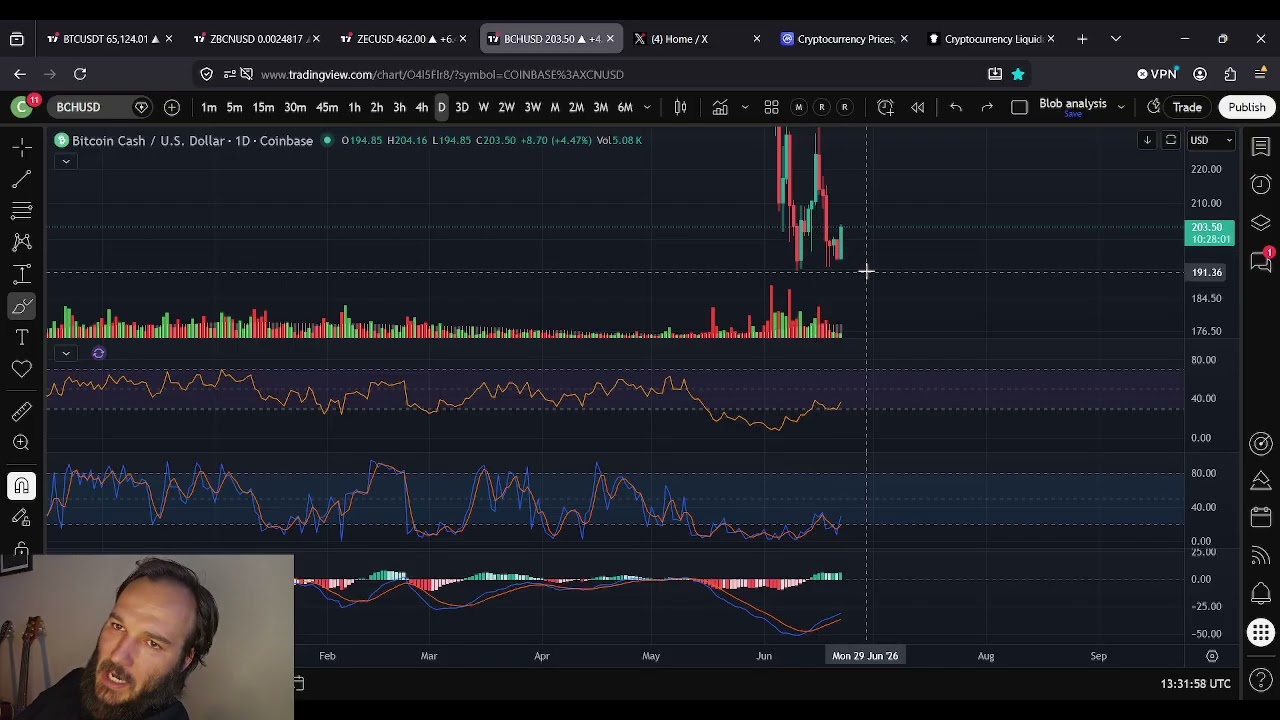Image resolution: width=1280 pixels, height=720 pixels.
Task: Click the Trade button
Action: tap(1187, 107)
